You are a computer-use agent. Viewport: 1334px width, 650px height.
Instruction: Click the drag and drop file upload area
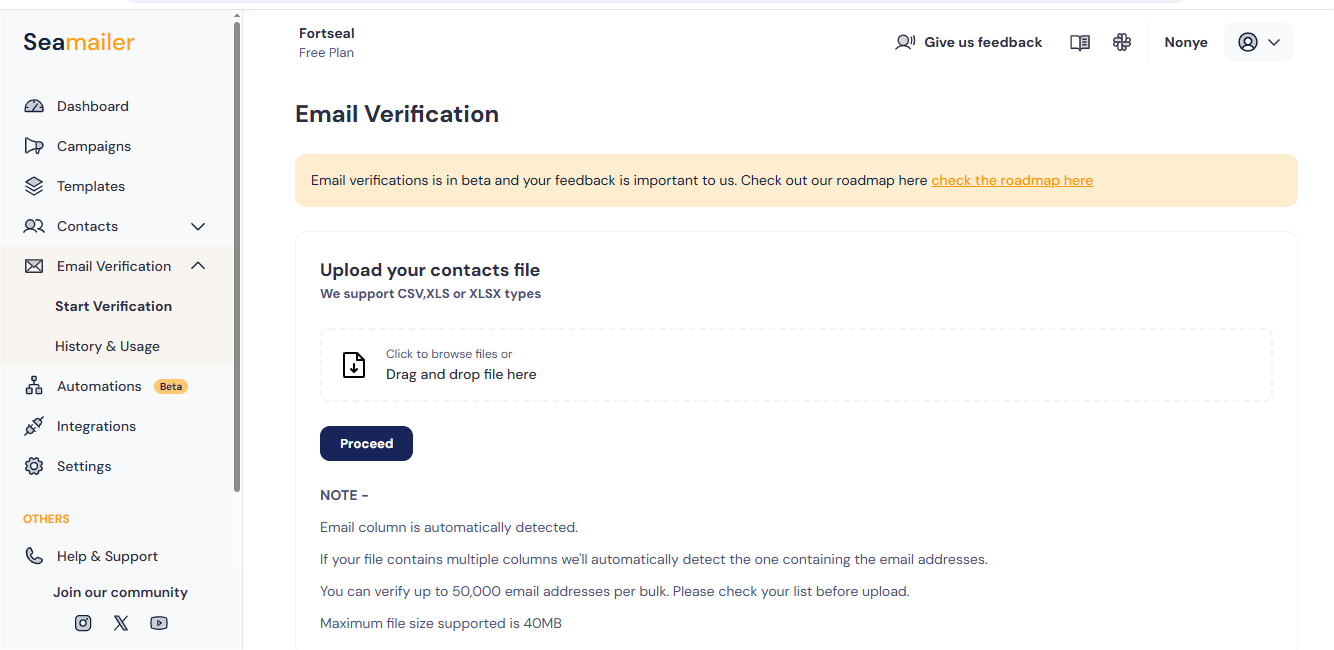796,365
